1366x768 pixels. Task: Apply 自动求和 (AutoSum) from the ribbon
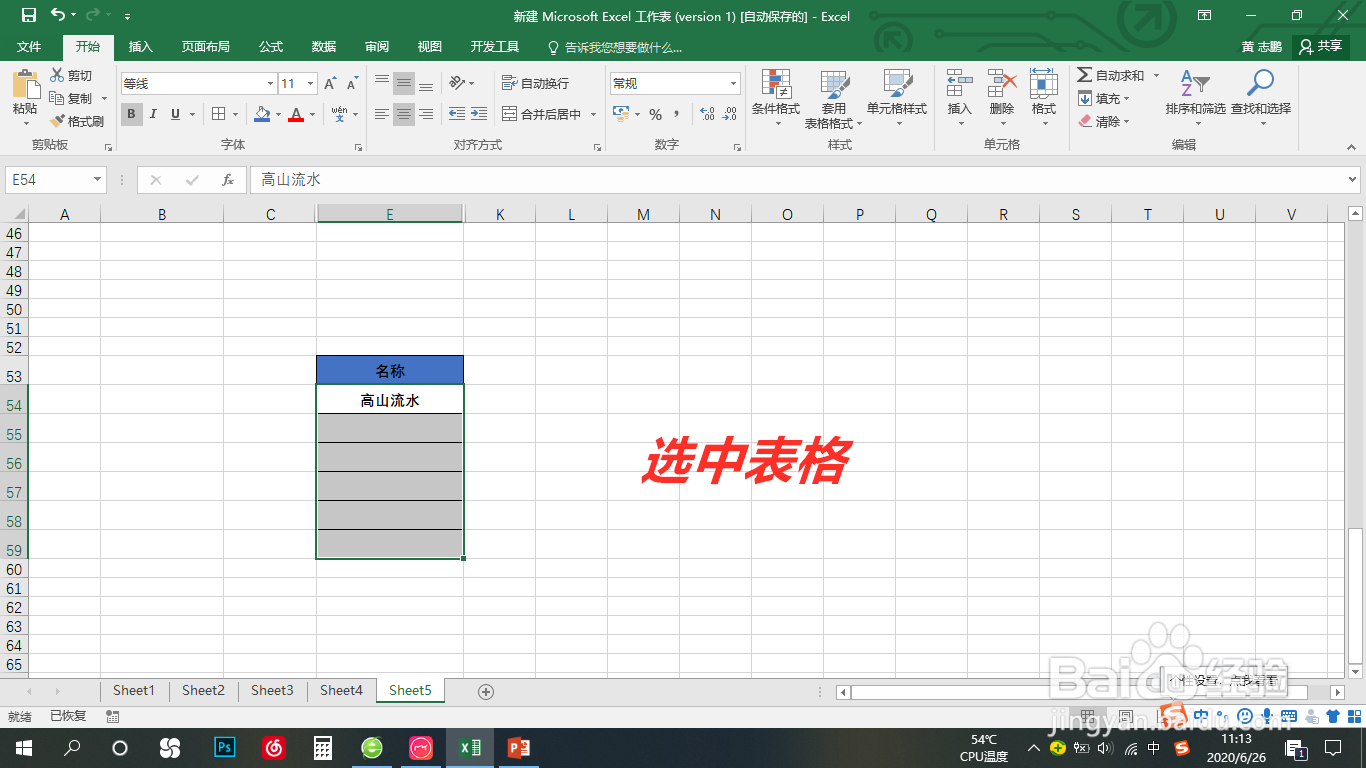click(1110, 74)
